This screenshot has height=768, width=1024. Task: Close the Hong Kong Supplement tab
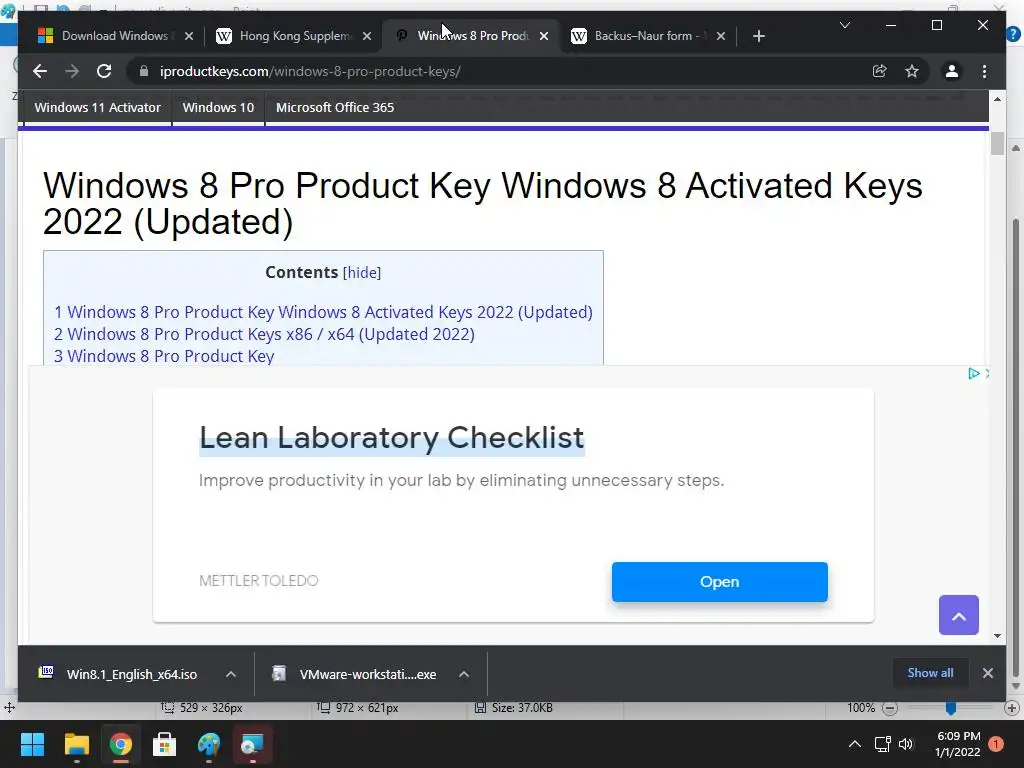(367, 36)
